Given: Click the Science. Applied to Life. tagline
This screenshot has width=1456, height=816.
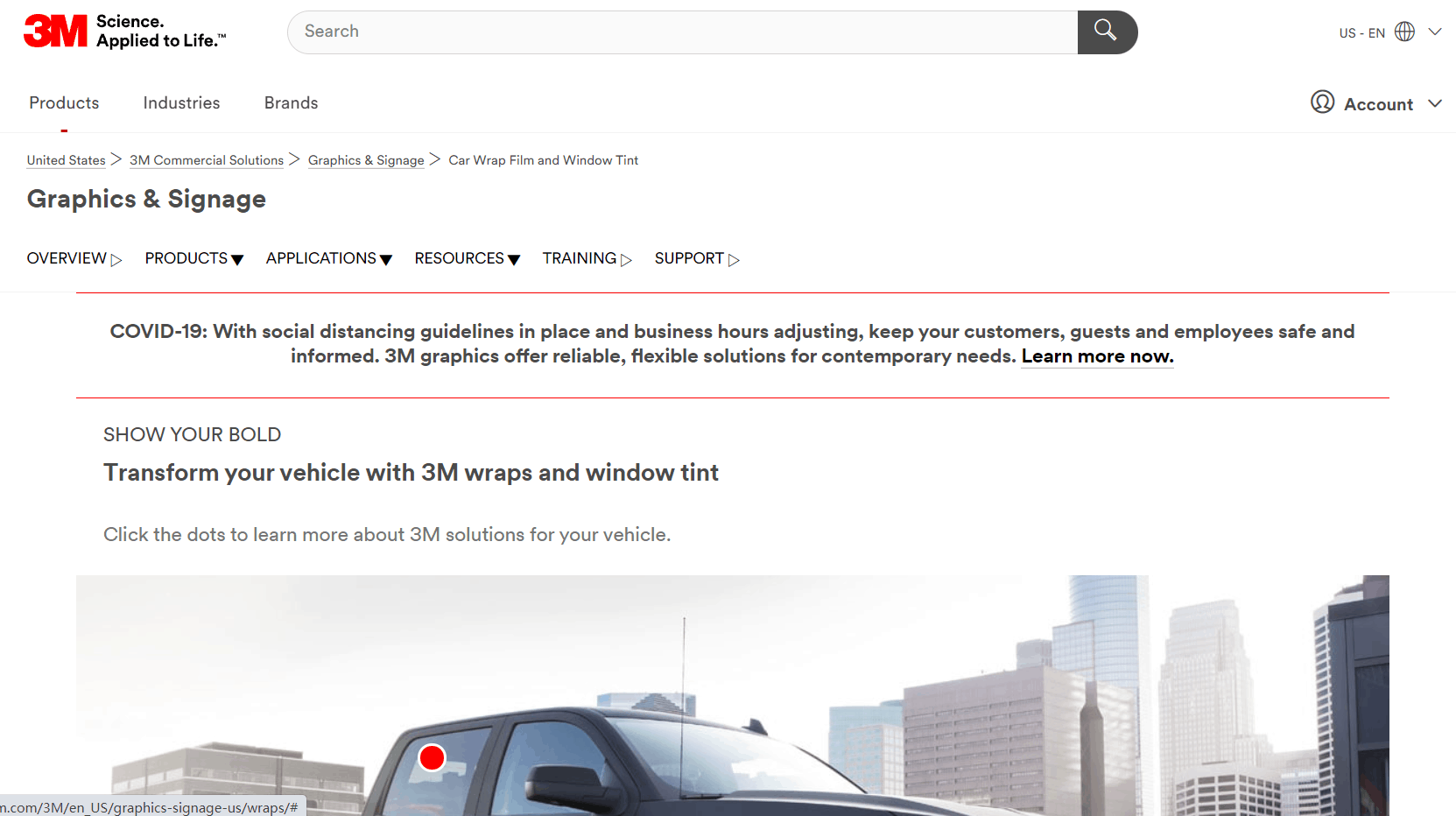Looking at the screenshot, I should 161,31.
